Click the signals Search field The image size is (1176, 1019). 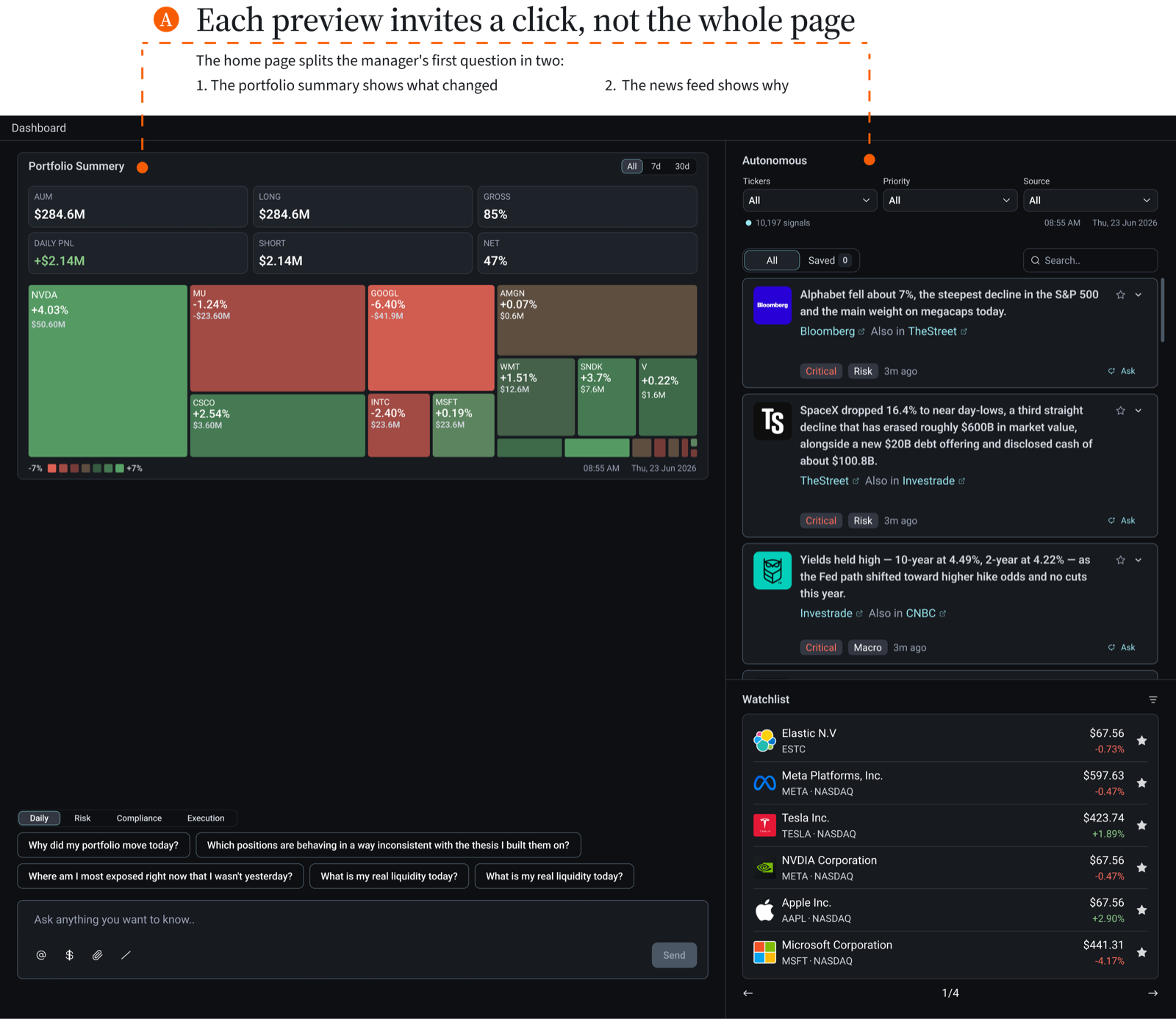(x=1090, y=260)
